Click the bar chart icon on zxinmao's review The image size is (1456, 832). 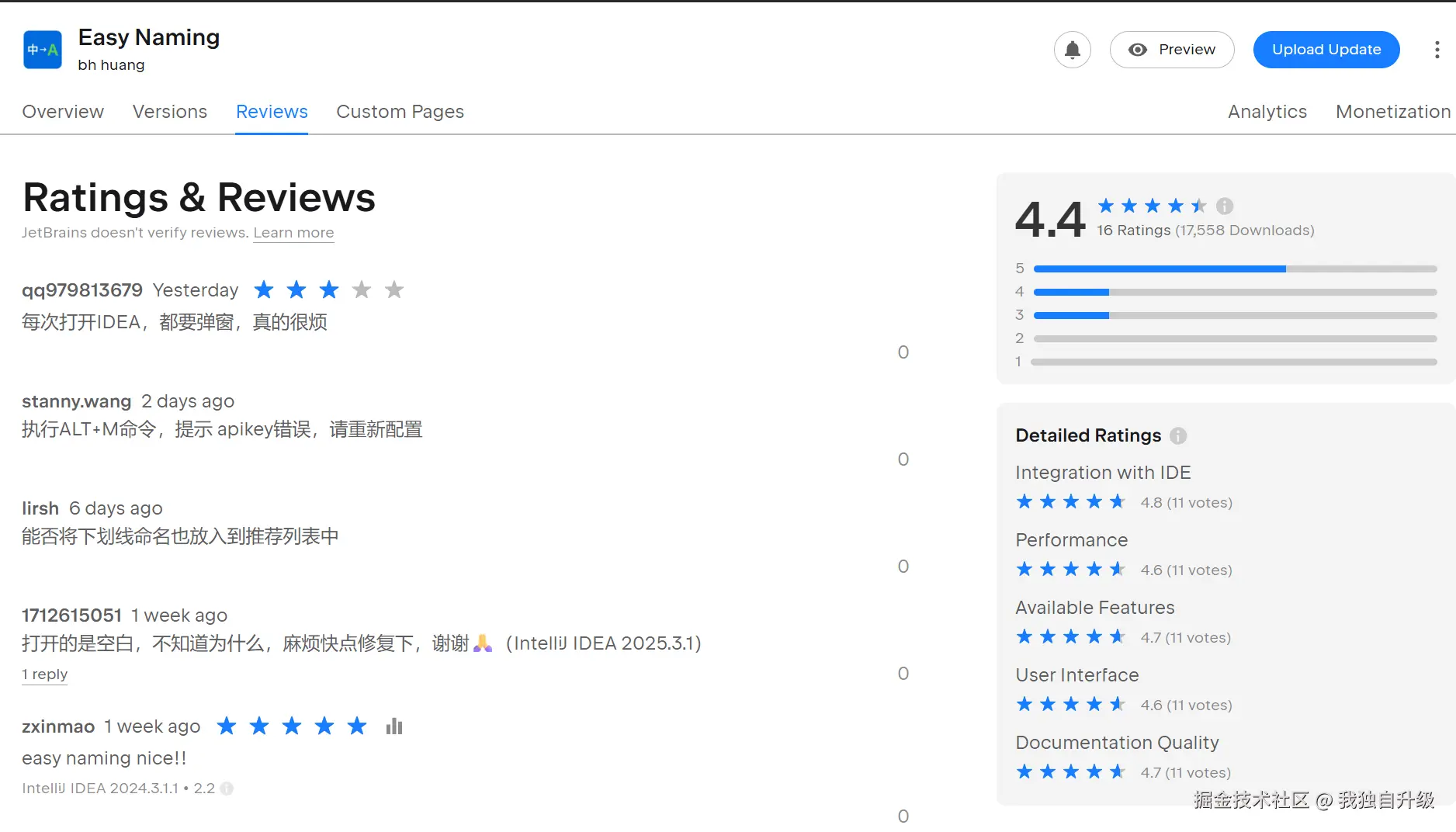[x=394, y=726]
